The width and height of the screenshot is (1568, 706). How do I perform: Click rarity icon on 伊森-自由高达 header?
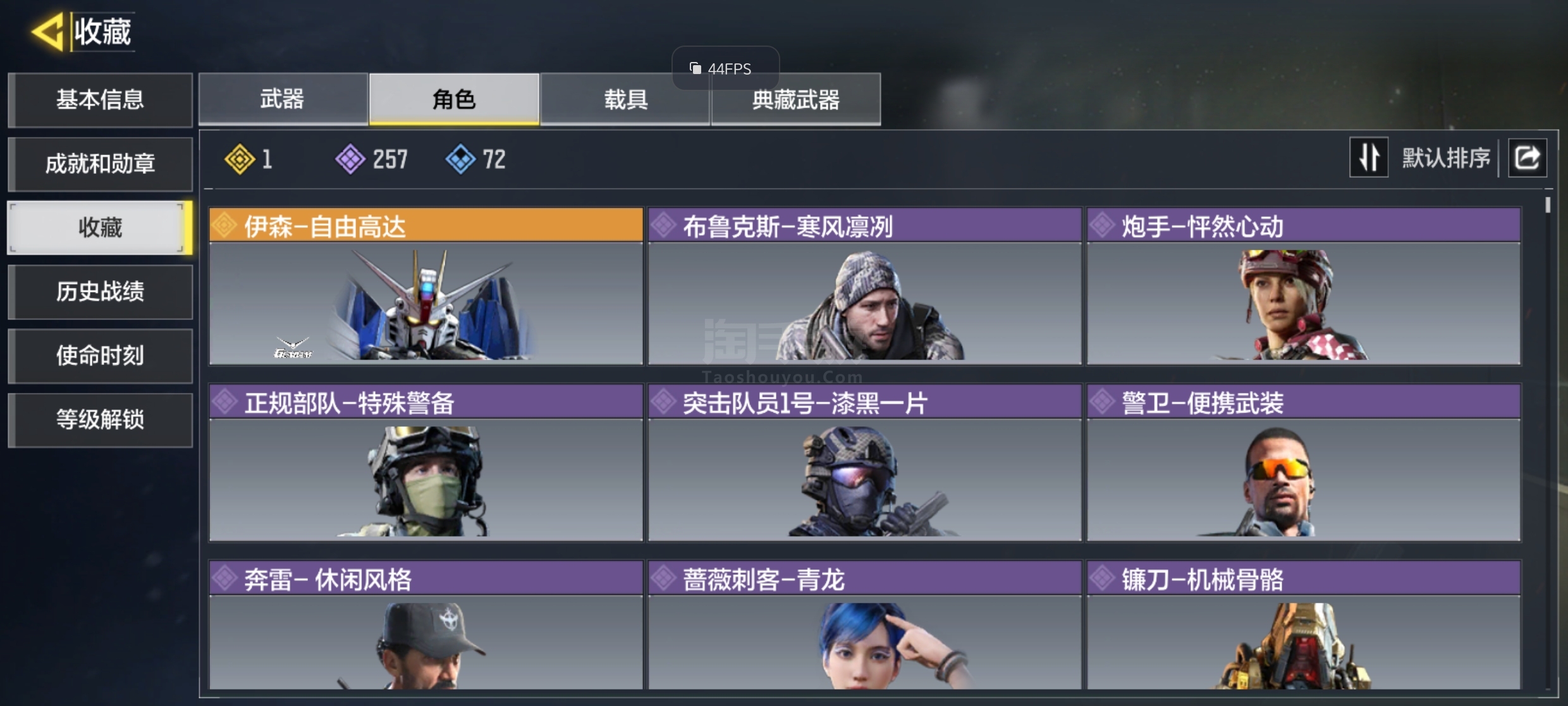[x=224, y=225]
